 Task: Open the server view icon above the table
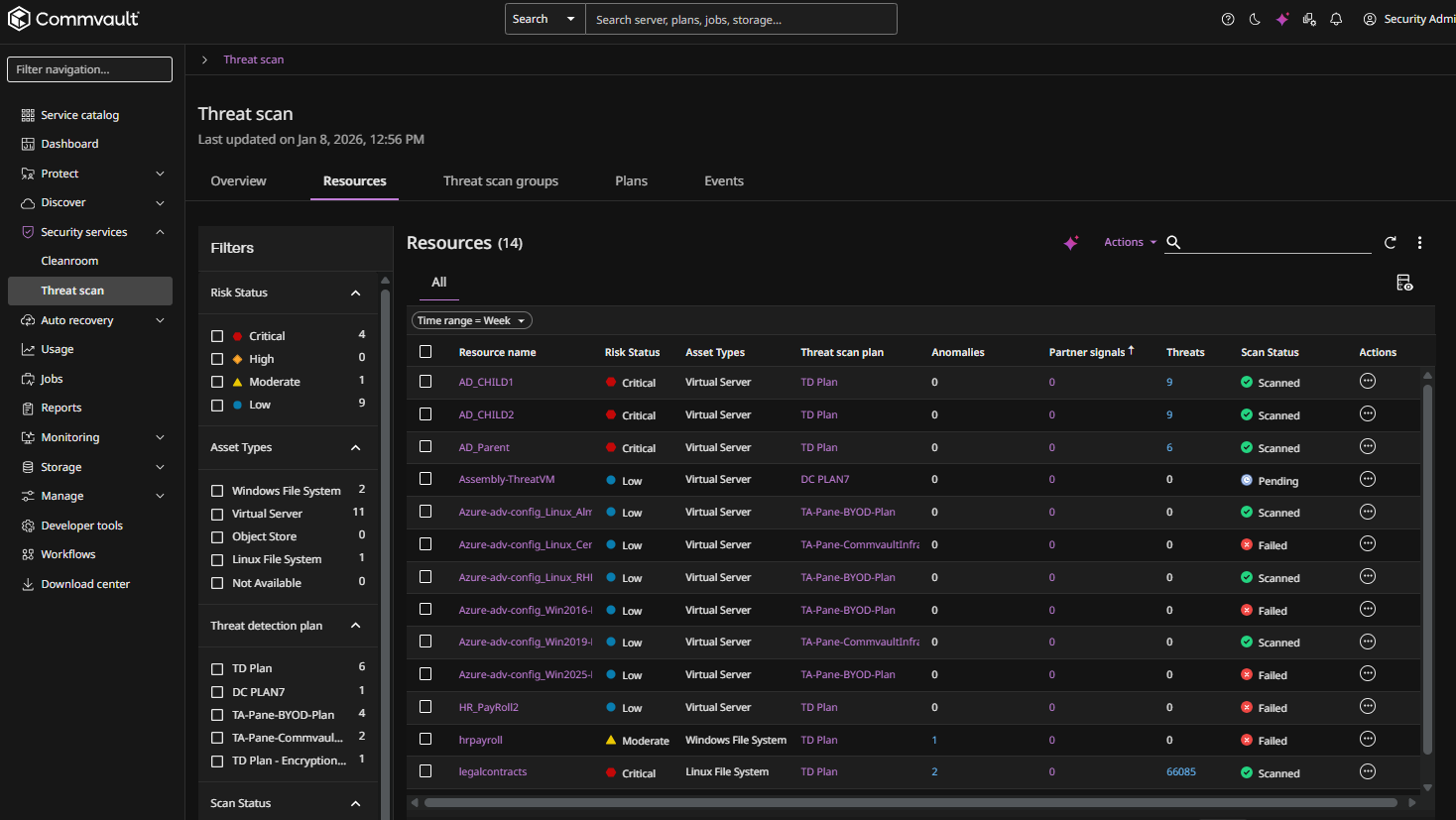click(1404, 283)
